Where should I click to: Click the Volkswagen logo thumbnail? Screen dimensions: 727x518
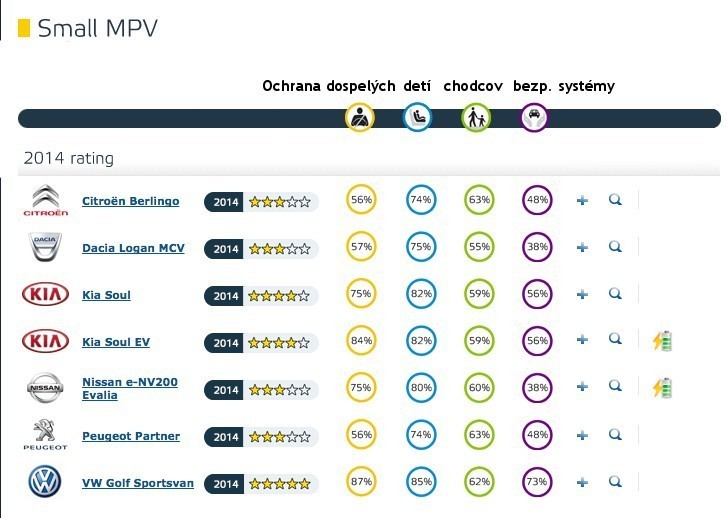pyautogui.click(x=45, y=483)
